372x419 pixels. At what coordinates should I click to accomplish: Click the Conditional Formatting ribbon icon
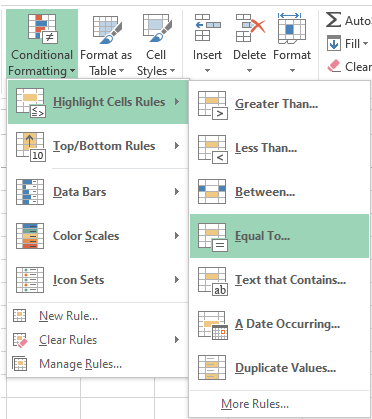tap(42, 28)
